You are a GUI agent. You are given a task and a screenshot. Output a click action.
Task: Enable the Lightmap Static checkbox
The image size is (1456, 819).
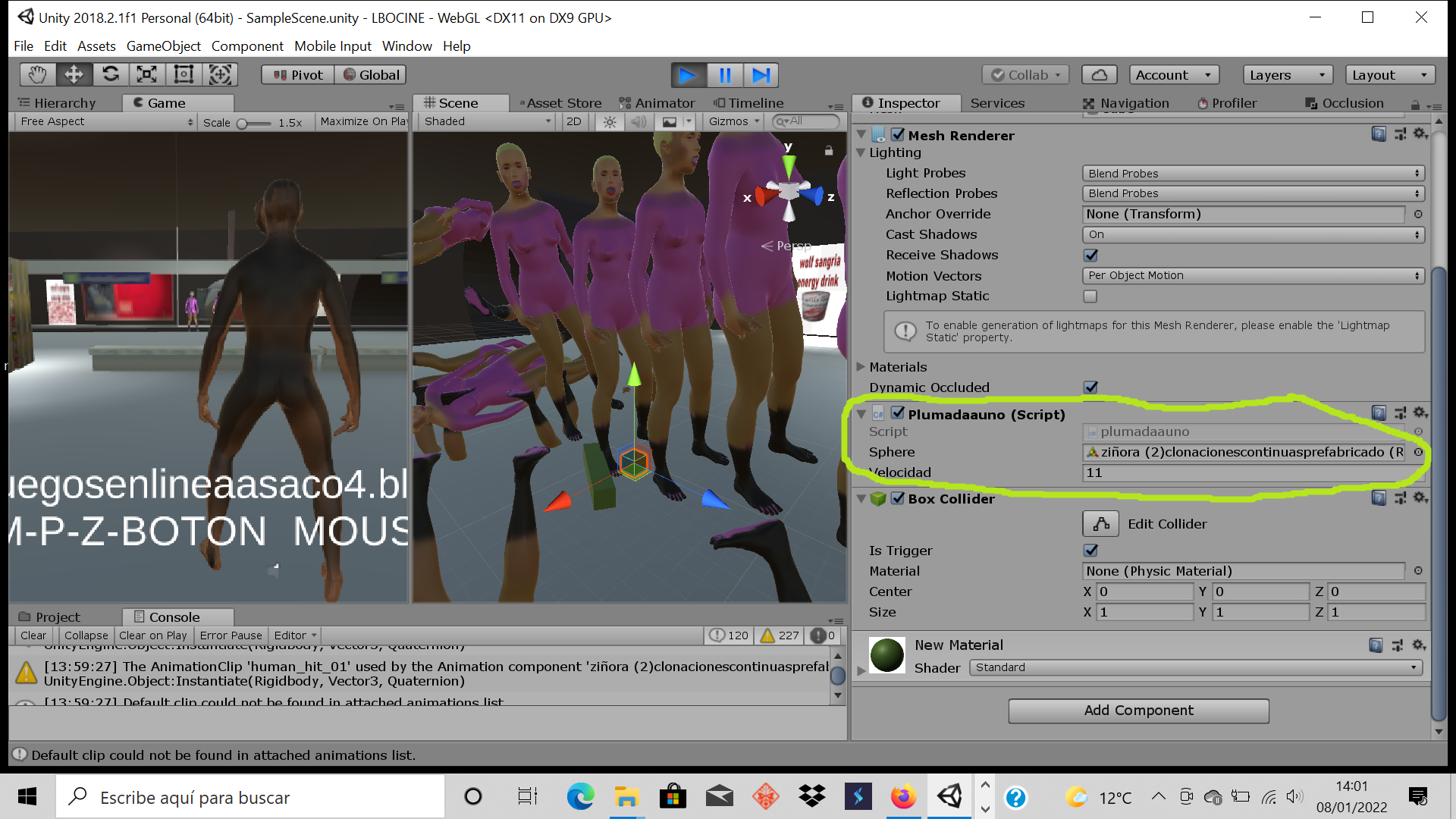point(1090,297)
